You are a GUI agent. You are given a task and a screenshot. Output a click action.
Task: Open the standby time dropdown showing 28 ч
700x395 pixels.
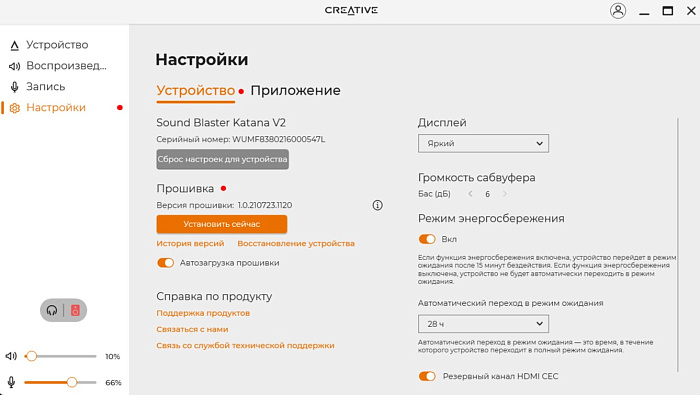(x=483, y=324)
